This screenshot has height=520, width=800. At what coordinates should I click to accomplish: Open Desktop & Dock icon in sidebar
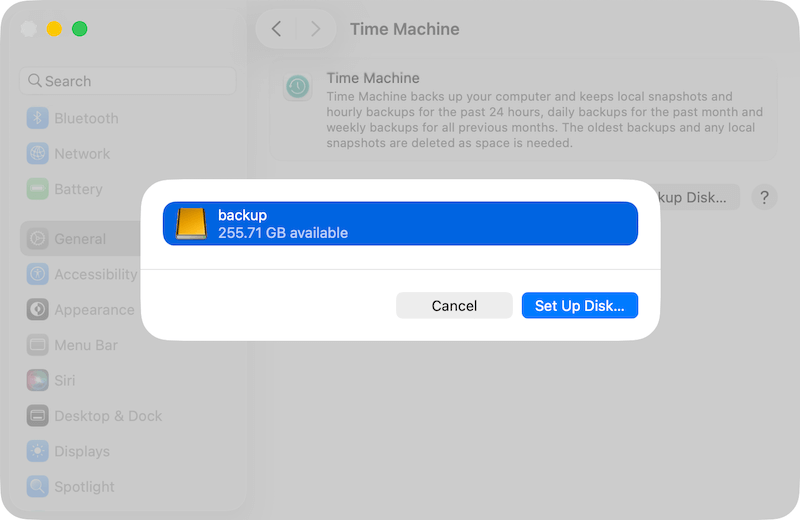(x=37, y=416)
